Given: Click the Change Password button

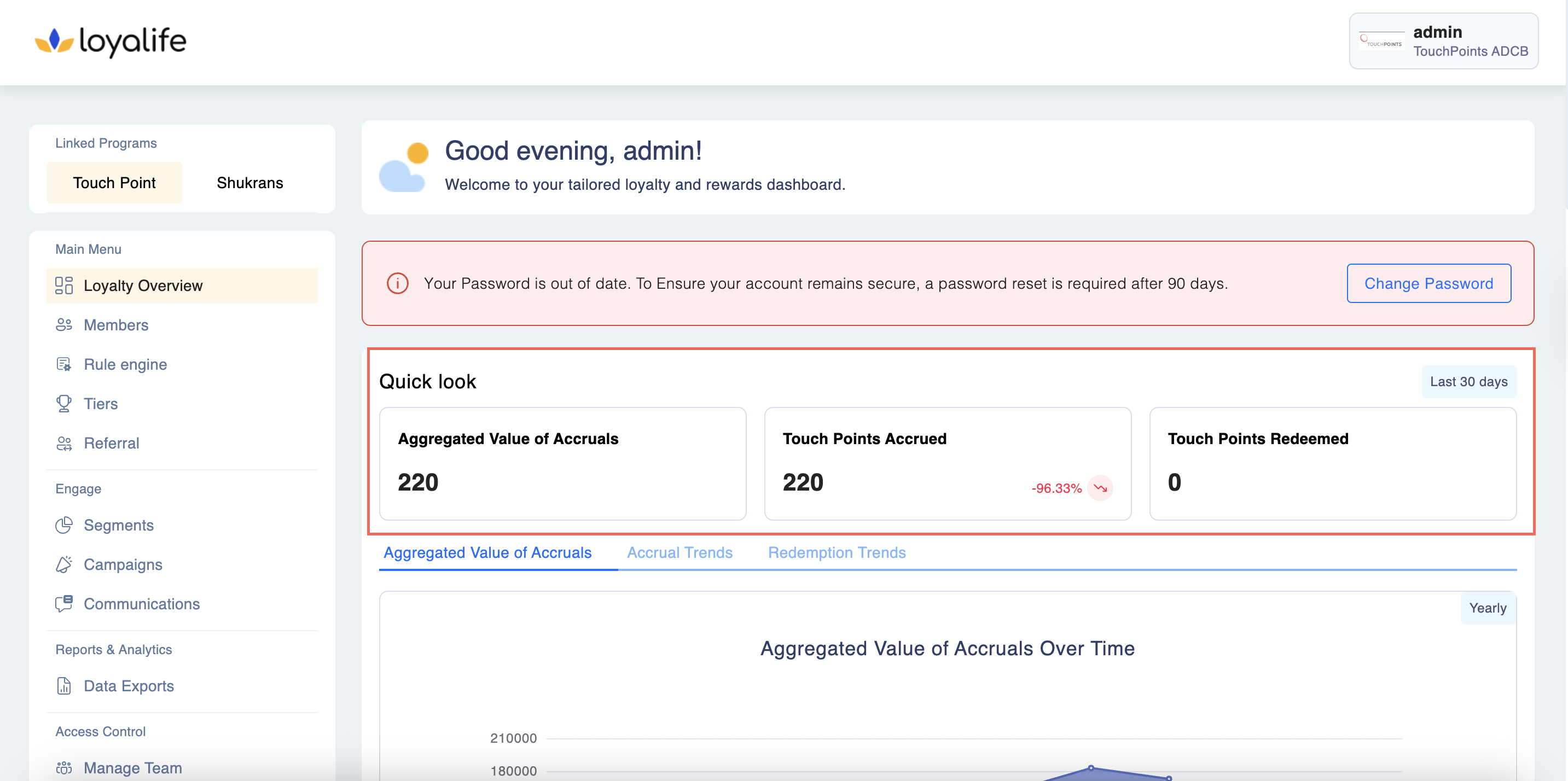Looking at the screenshot, I should (1428, 283).
